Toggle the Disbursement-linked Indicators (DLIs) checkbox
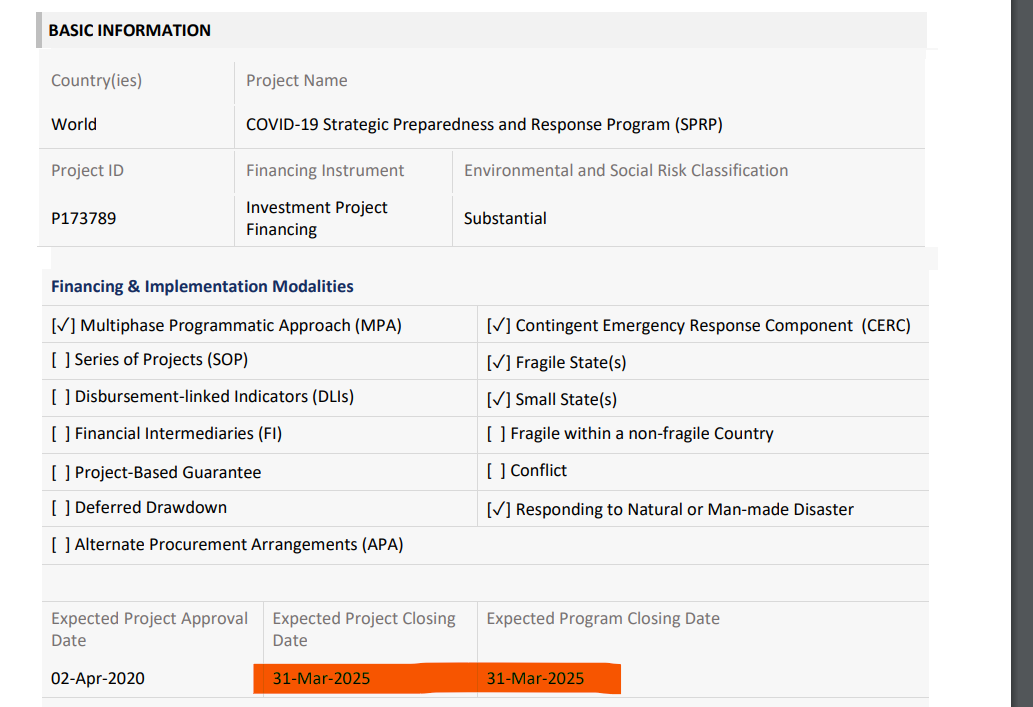Screen dimensions: 1033x707 (x=61, y=397)
